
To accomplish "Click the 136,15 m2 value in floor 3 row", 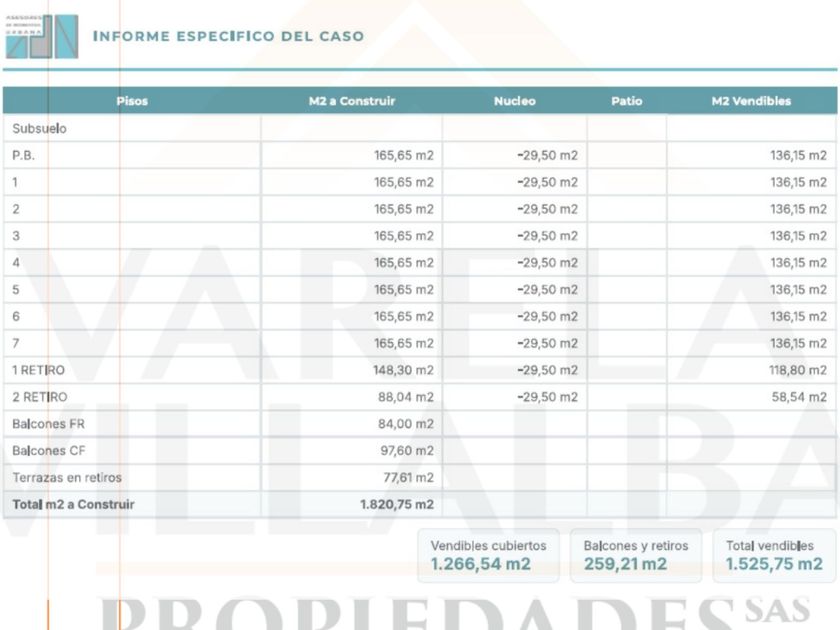I will pyautogui.click(x=798, y=236).
